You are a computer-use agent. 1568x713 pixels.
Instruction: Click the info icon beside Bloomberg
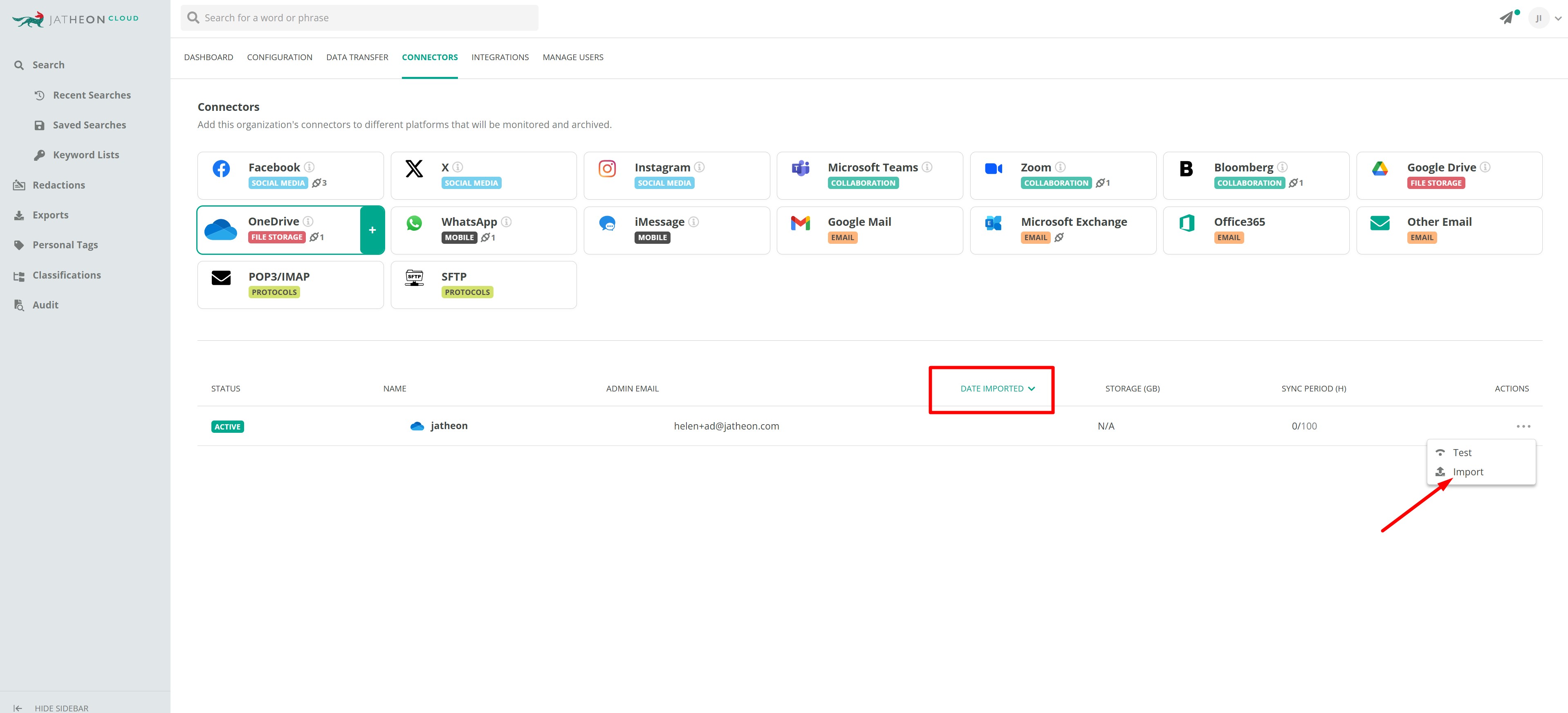[1283, 167]
